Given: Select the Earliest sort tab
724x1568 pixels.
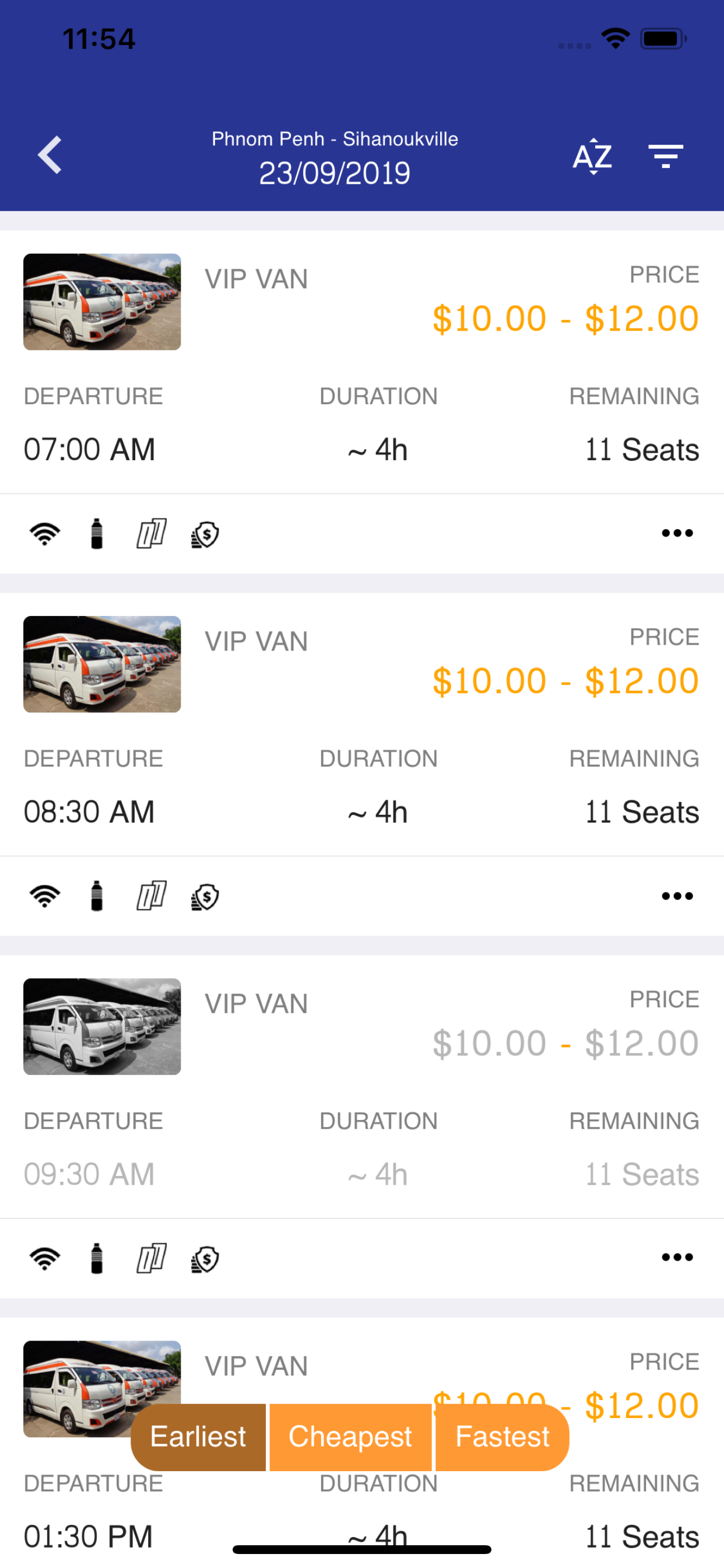Looking at the screenshot, I should [198, 1437].
